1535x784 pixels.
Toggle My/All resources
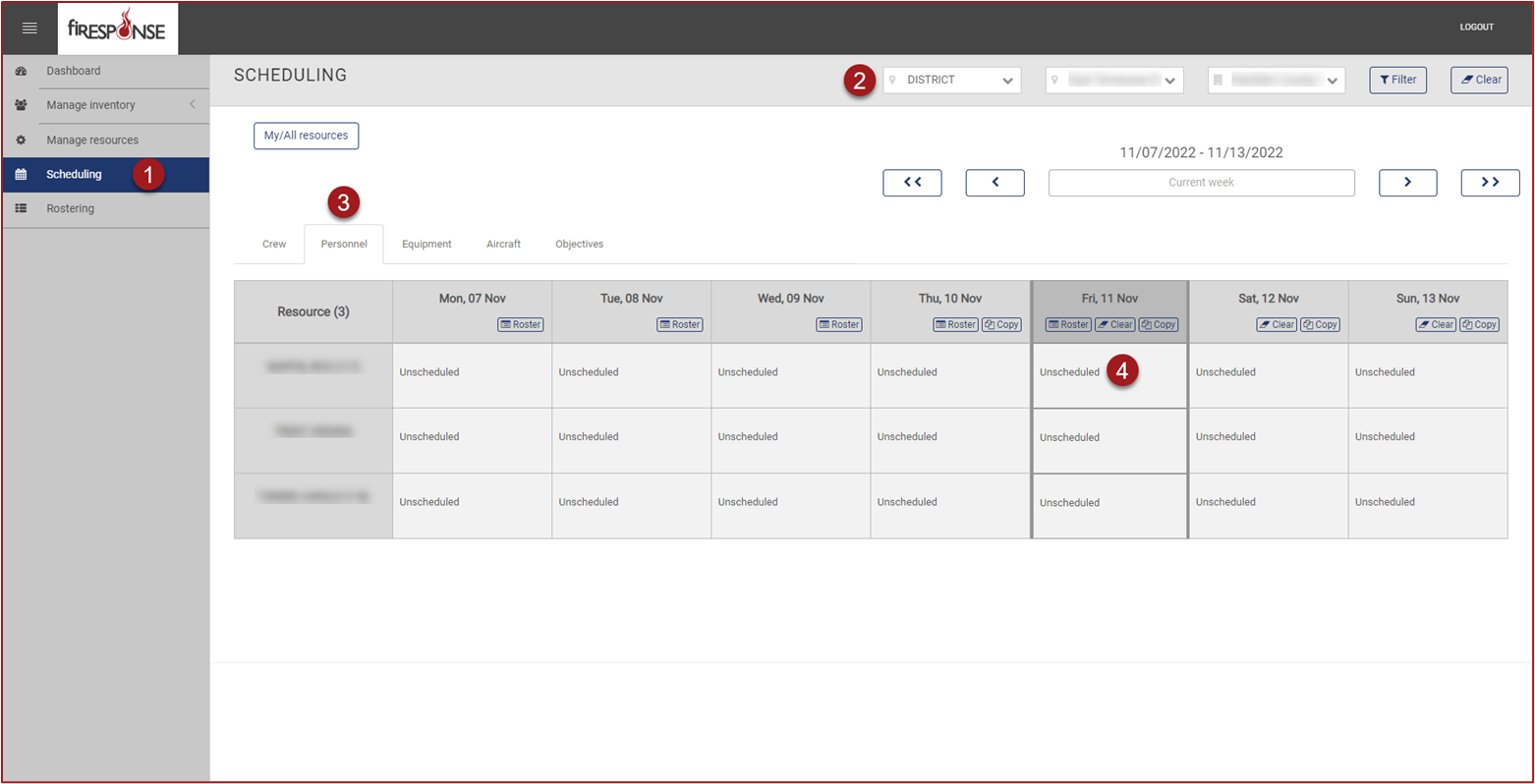coord(306,136)
